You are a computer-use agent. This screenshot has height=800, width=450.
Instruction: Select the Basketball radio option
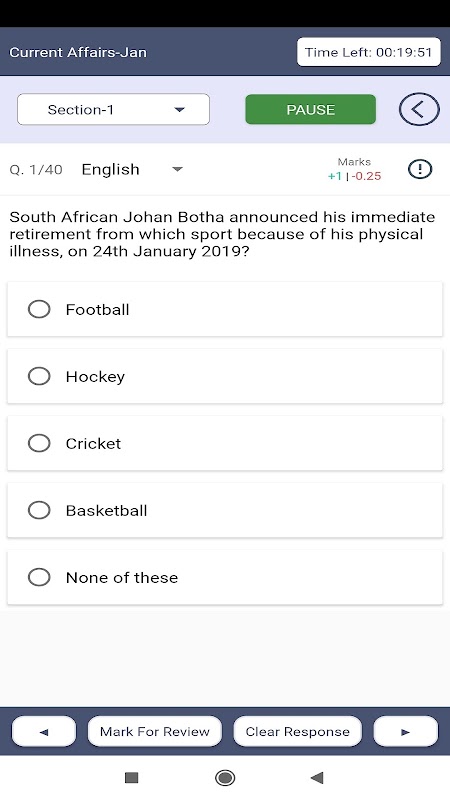pos(224,510)
